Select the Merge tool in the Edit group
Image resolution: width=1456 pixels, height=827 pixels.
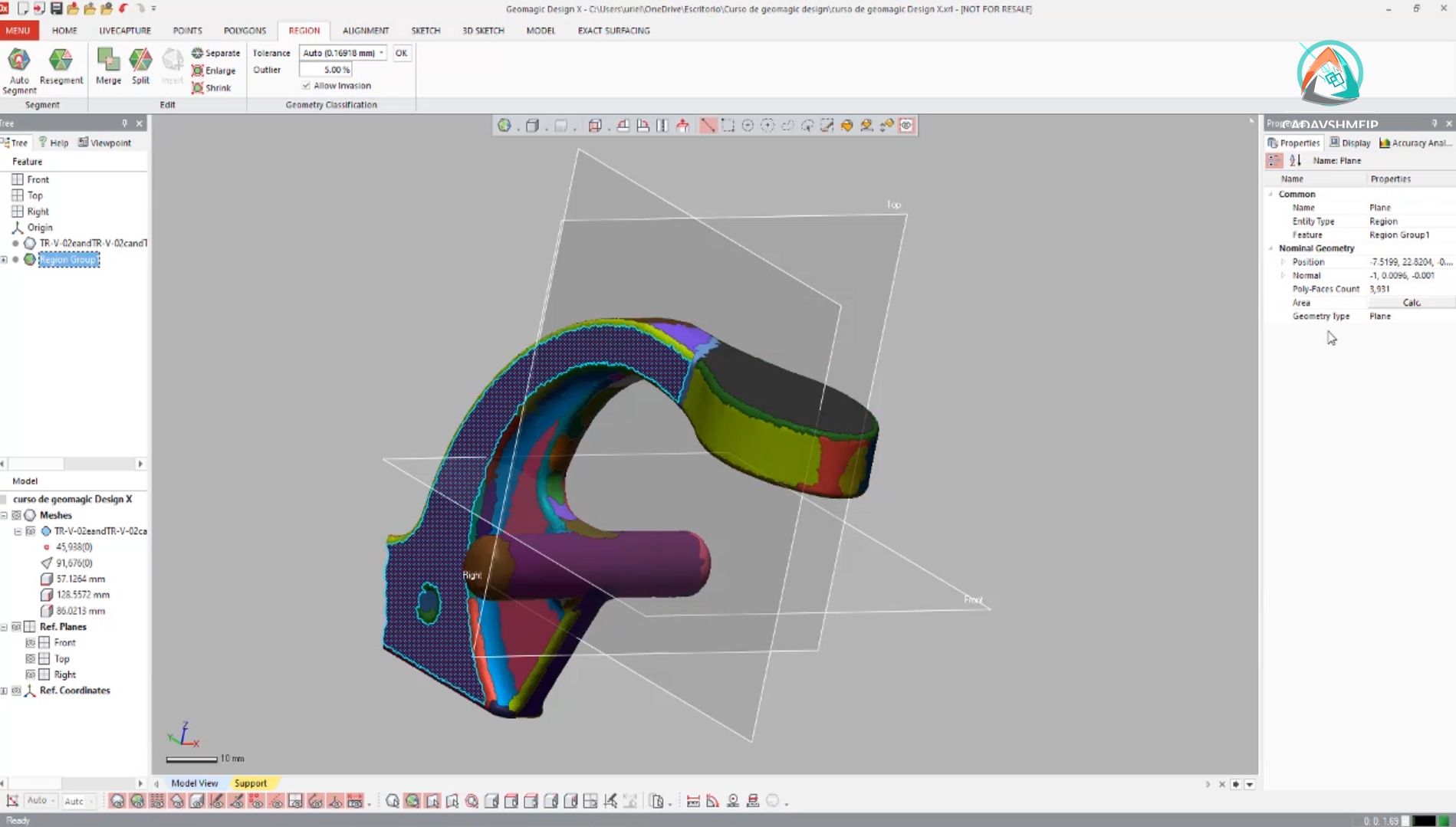point(107,67)
